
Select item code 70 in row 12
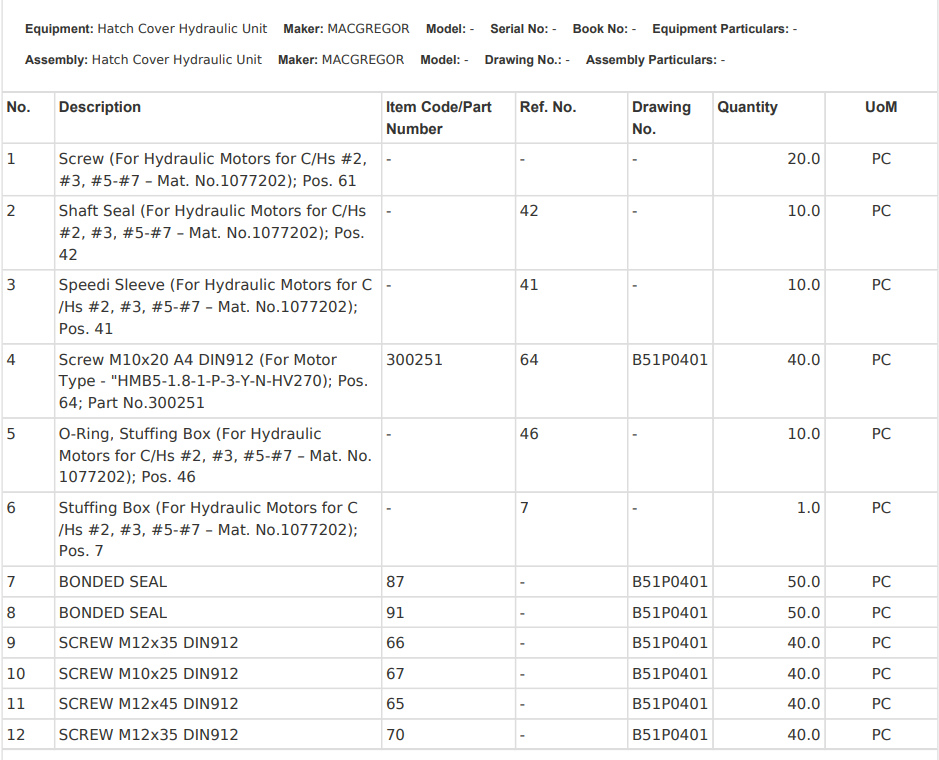point(395,735)
